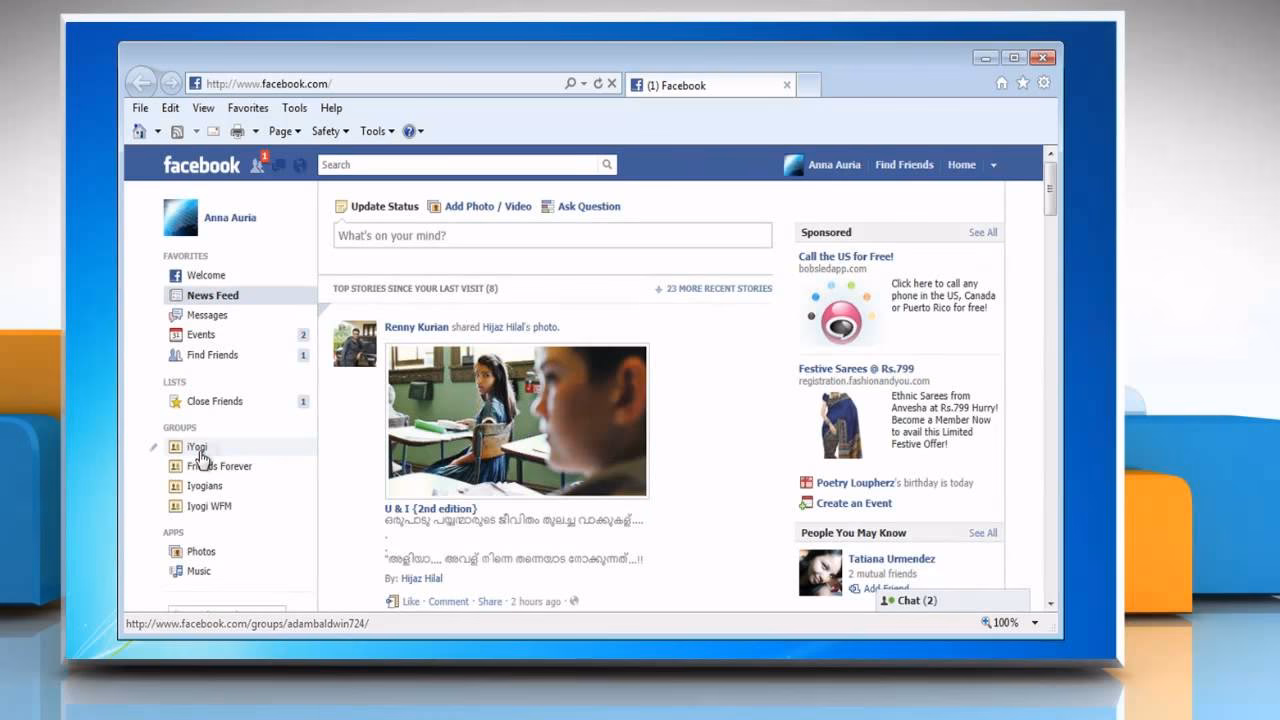1280x720 pixels.
Task: Open the Facebook messages icon in header
Action: [279, 165]
